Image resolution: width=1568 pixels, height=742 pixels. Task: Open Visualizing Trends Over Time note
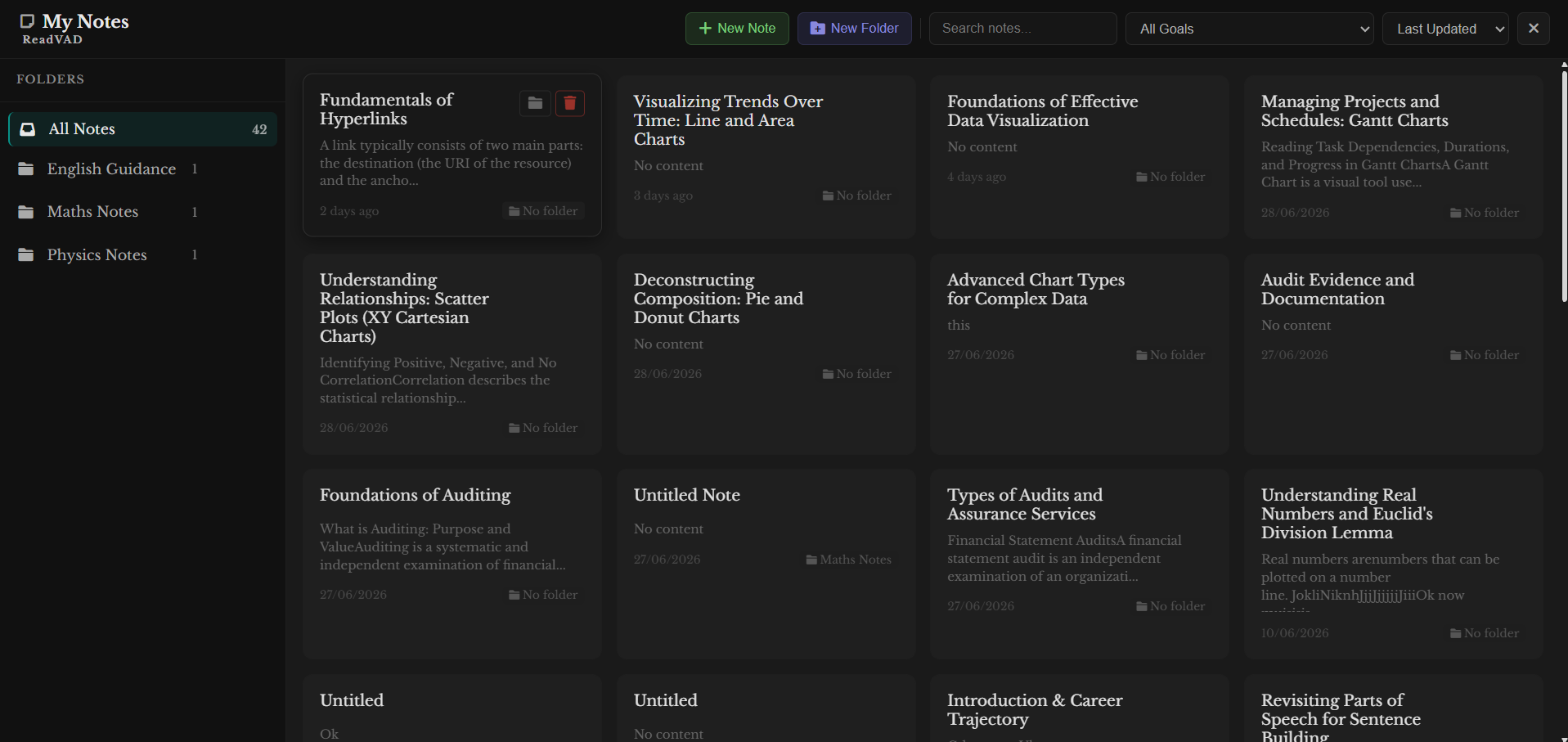point(766,157)
